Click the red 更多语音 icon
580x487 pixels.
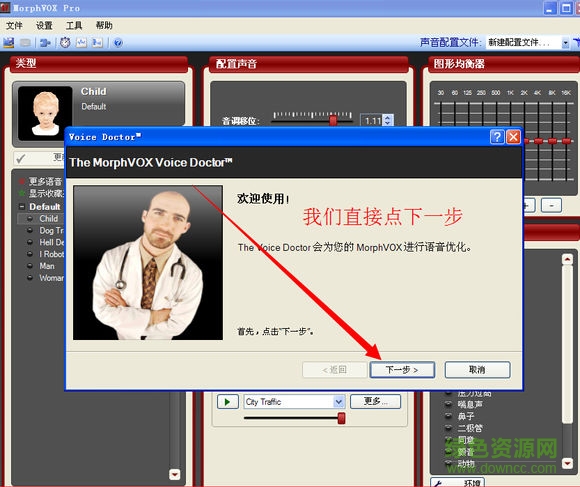[x=22, y=181]
